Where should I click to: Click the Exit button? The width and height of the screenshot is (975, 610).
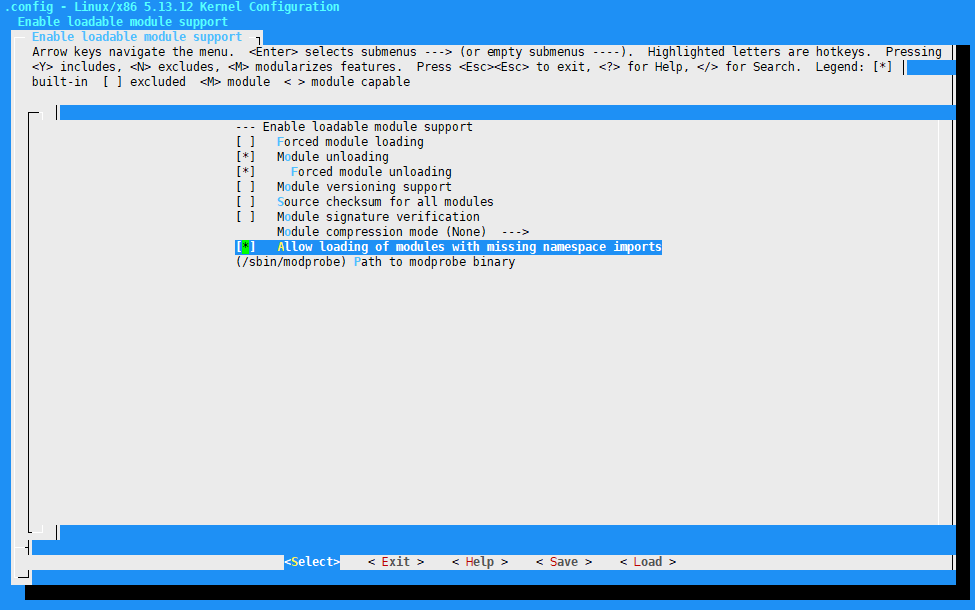[x=395, y=561]
